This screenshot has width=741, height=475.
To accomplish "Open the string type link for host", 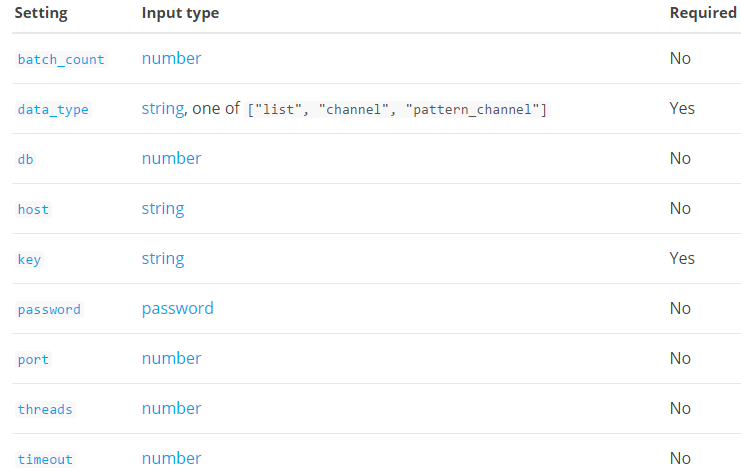I will [162, 208].
